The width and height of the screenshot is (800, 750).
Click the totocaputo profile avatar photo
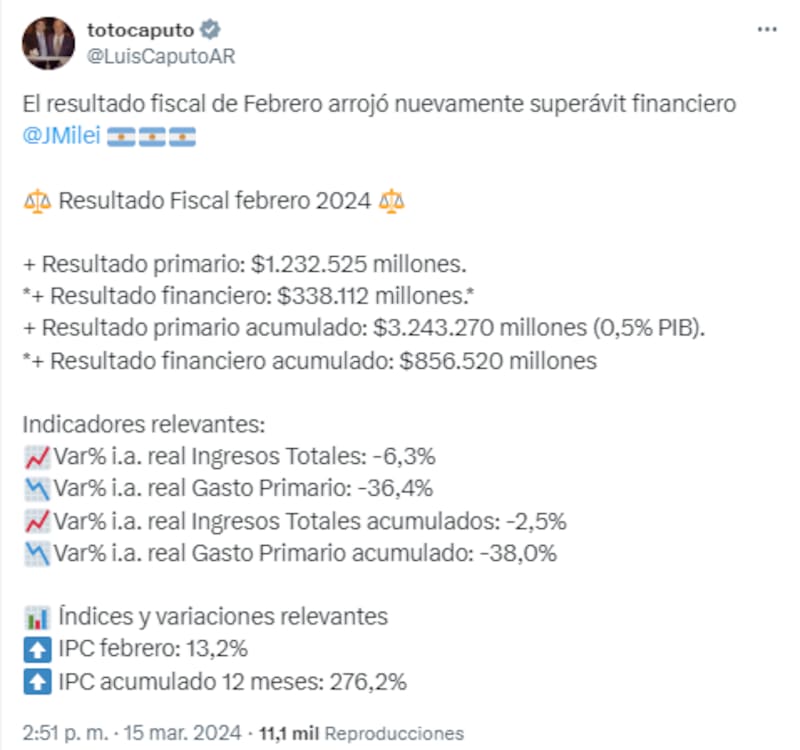tap(48, 43)
